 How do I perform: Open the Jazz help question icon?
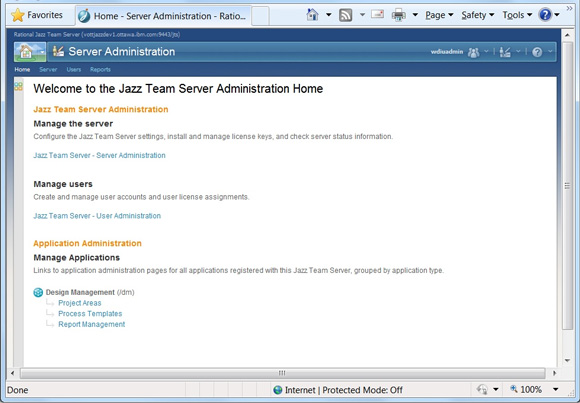(537, 52)
